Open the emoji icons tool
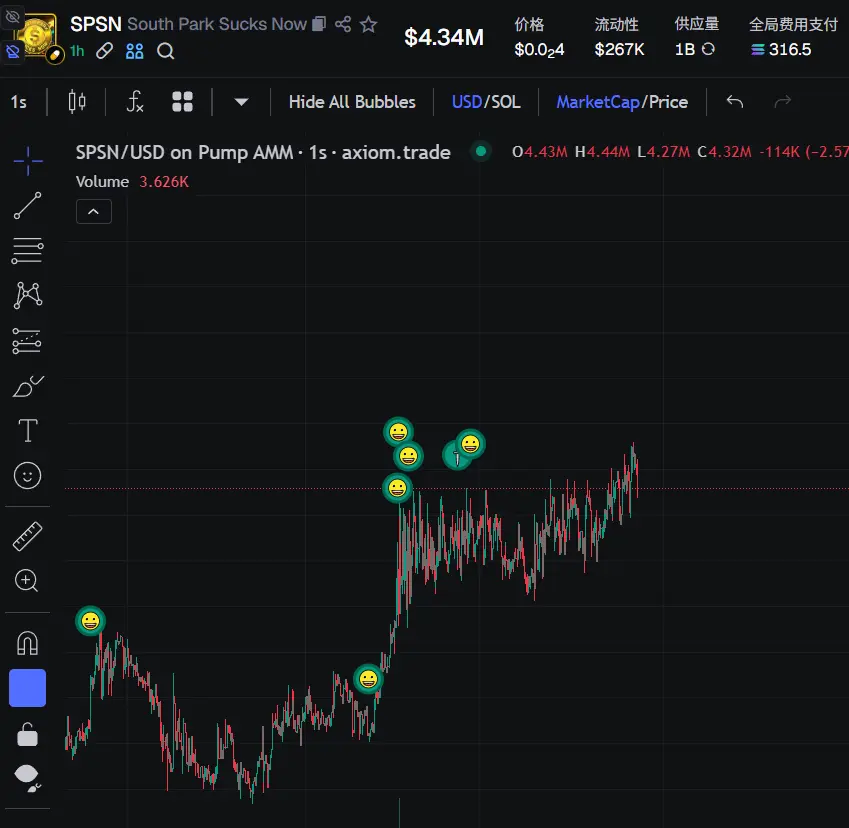Image resolution: width=849 pixels, height=828 pixels. pos(27,475)
